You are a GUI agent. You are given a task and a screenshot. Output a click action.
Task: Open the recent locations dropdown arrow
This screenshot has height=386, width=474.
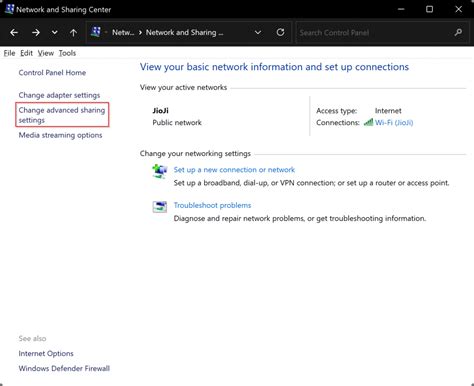click(55, 33)
